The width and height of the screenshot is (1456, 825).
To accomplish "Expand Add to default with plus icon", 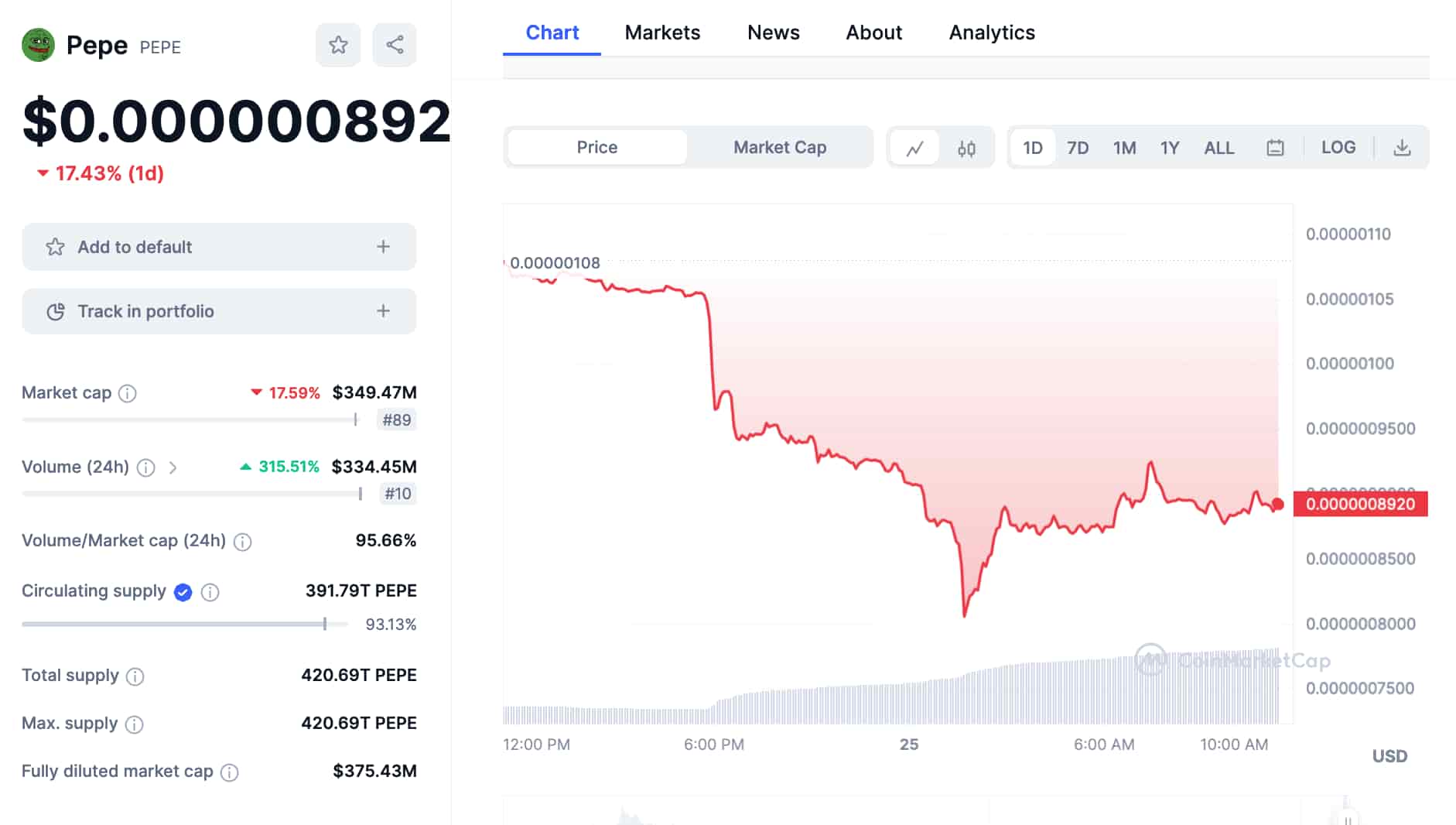I will [381, 247].
